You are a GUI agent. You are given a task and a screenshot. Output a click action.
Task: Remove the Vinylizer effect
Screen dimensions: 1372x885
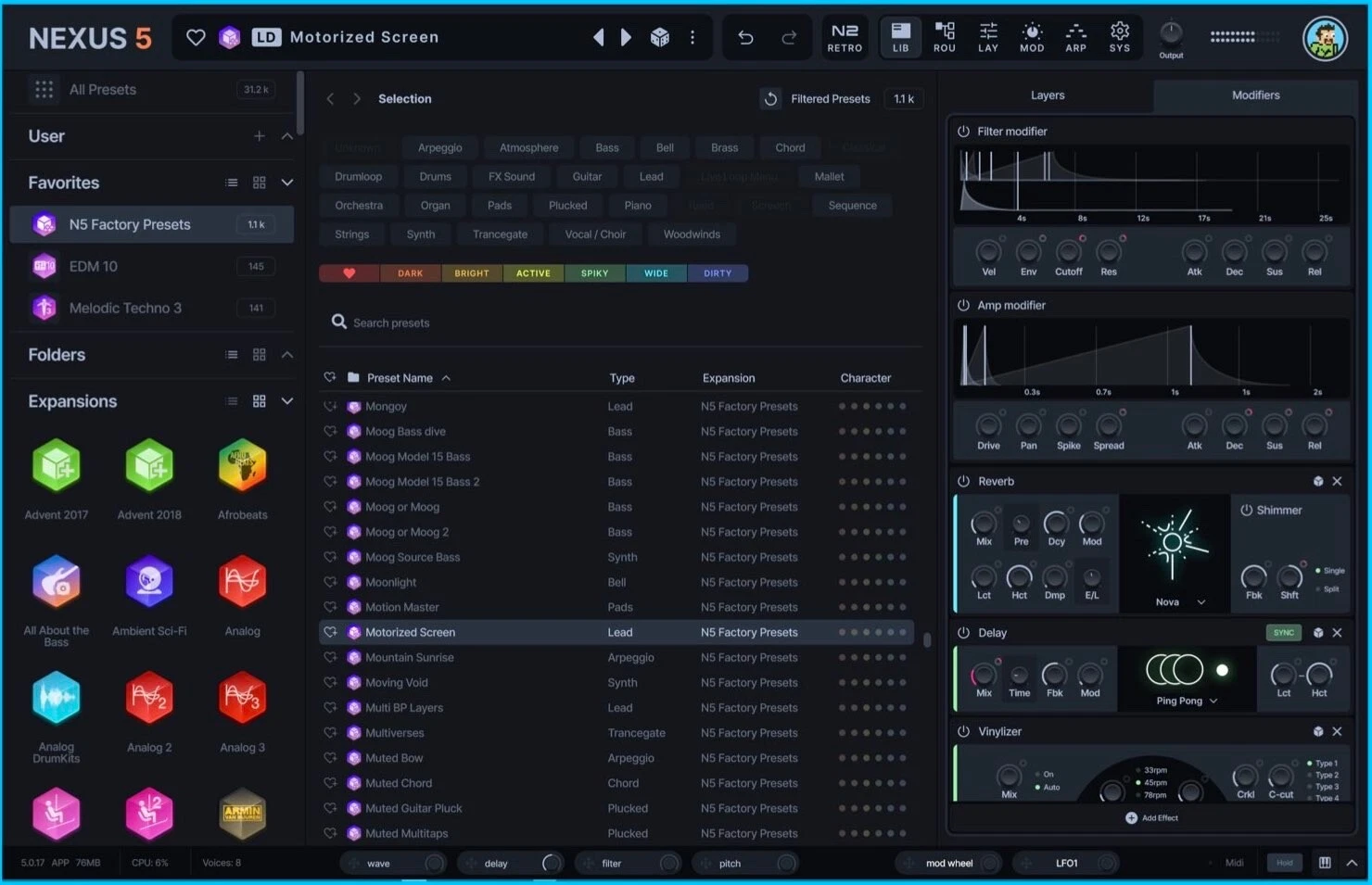coord(1337,731)
